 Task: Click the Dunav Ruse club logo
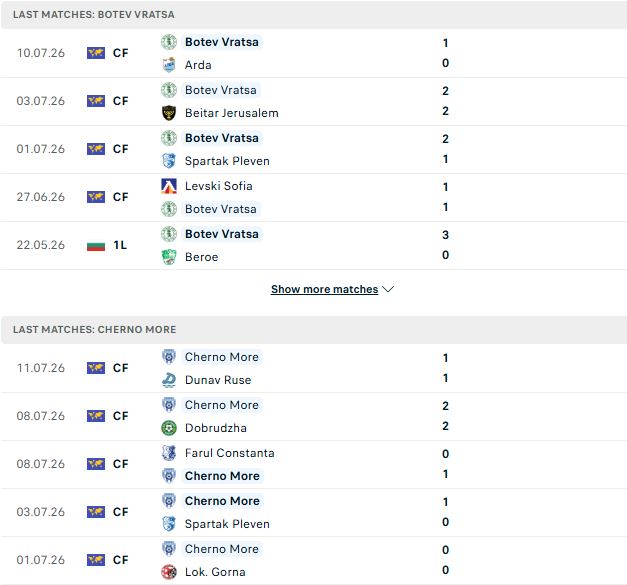[169, 380]
